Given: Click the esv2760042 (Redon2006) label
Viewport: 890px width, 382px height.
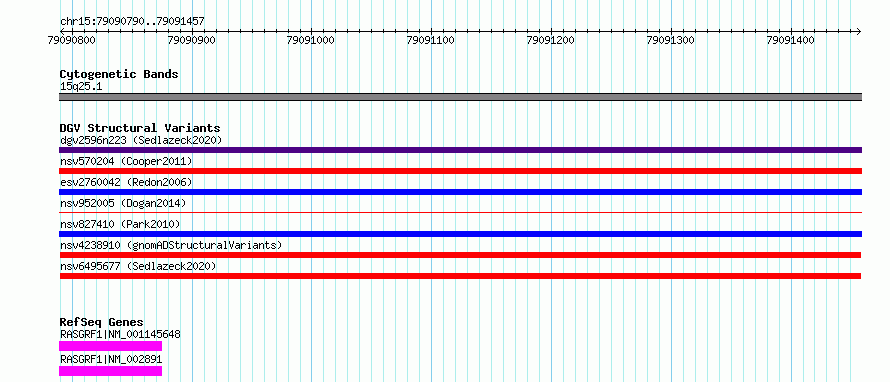Looking at the screenshot, I should (x=126, y=182).
